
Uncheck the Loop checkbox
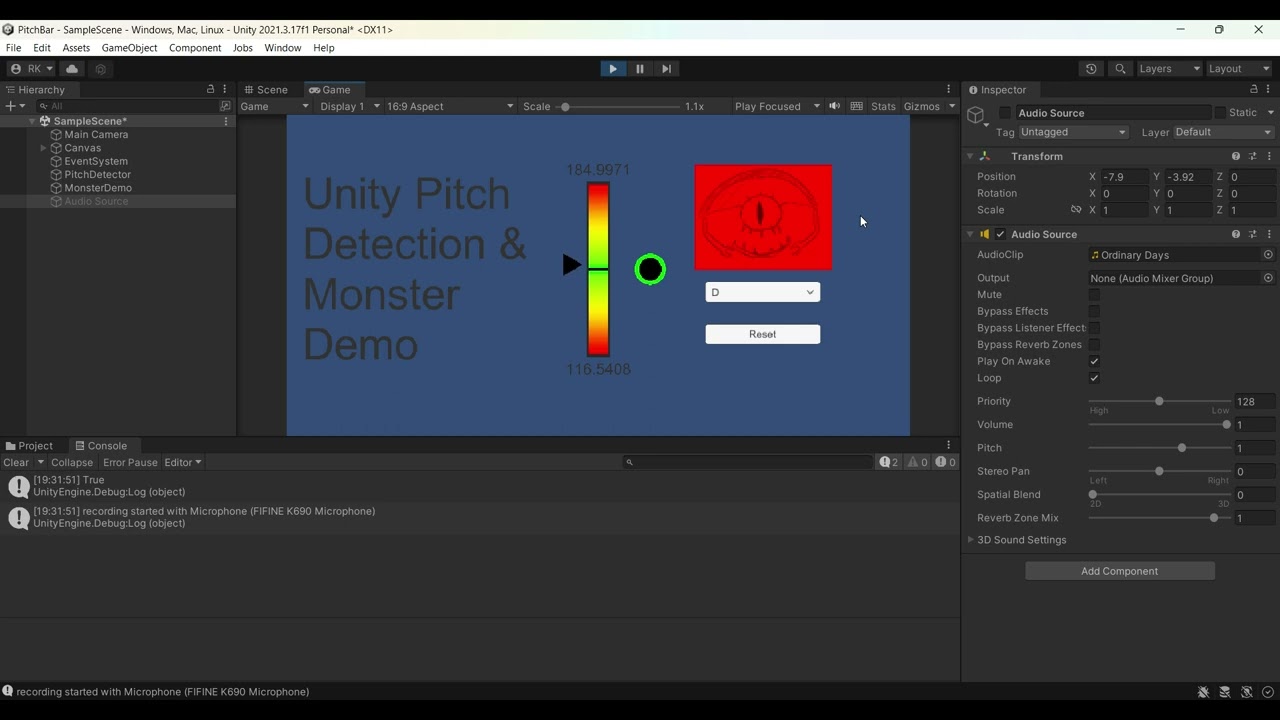(x=1094, y=378)
